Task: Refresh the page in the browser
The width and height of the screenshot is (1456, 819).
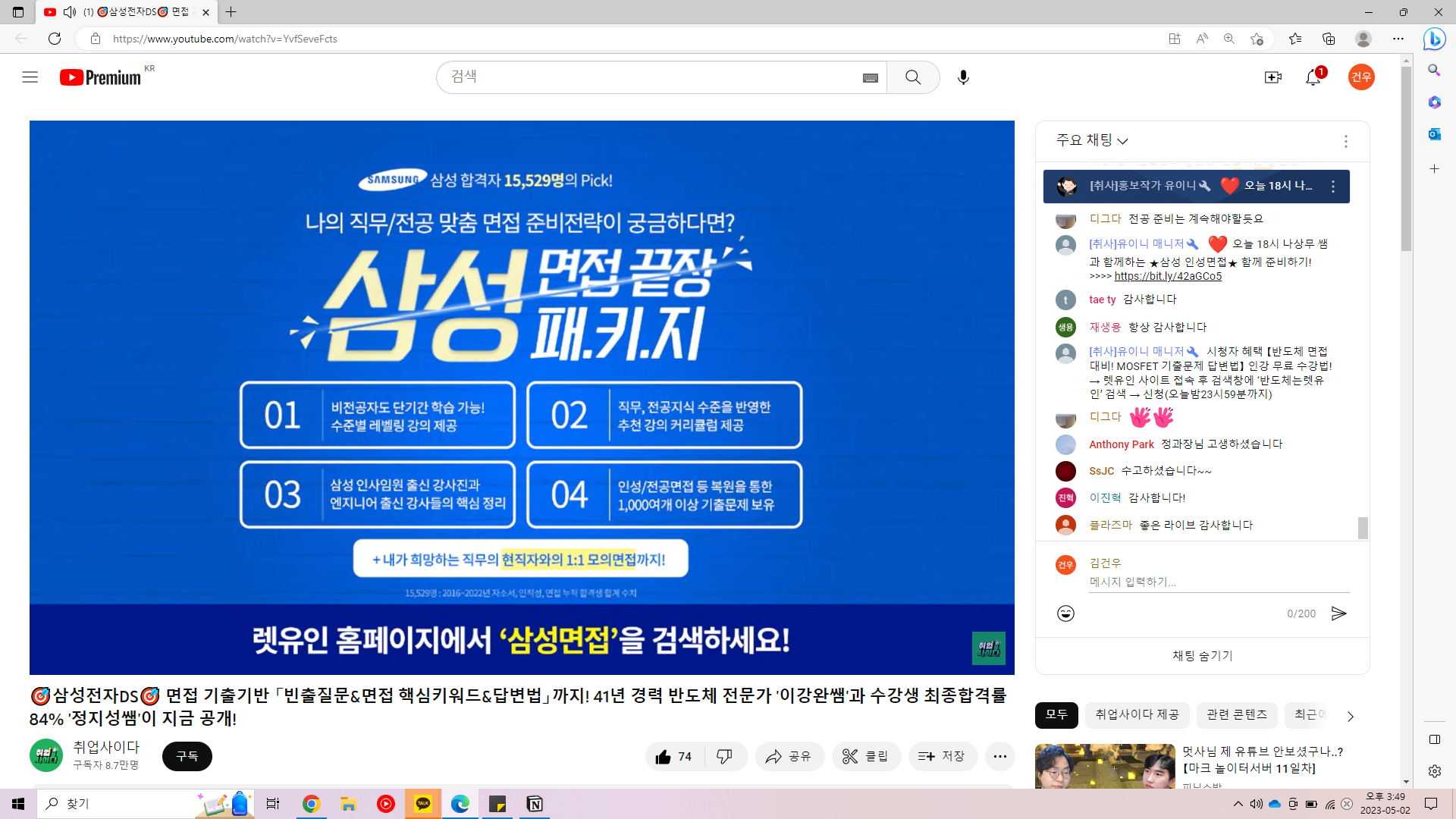Action: (x=55, y=39)
